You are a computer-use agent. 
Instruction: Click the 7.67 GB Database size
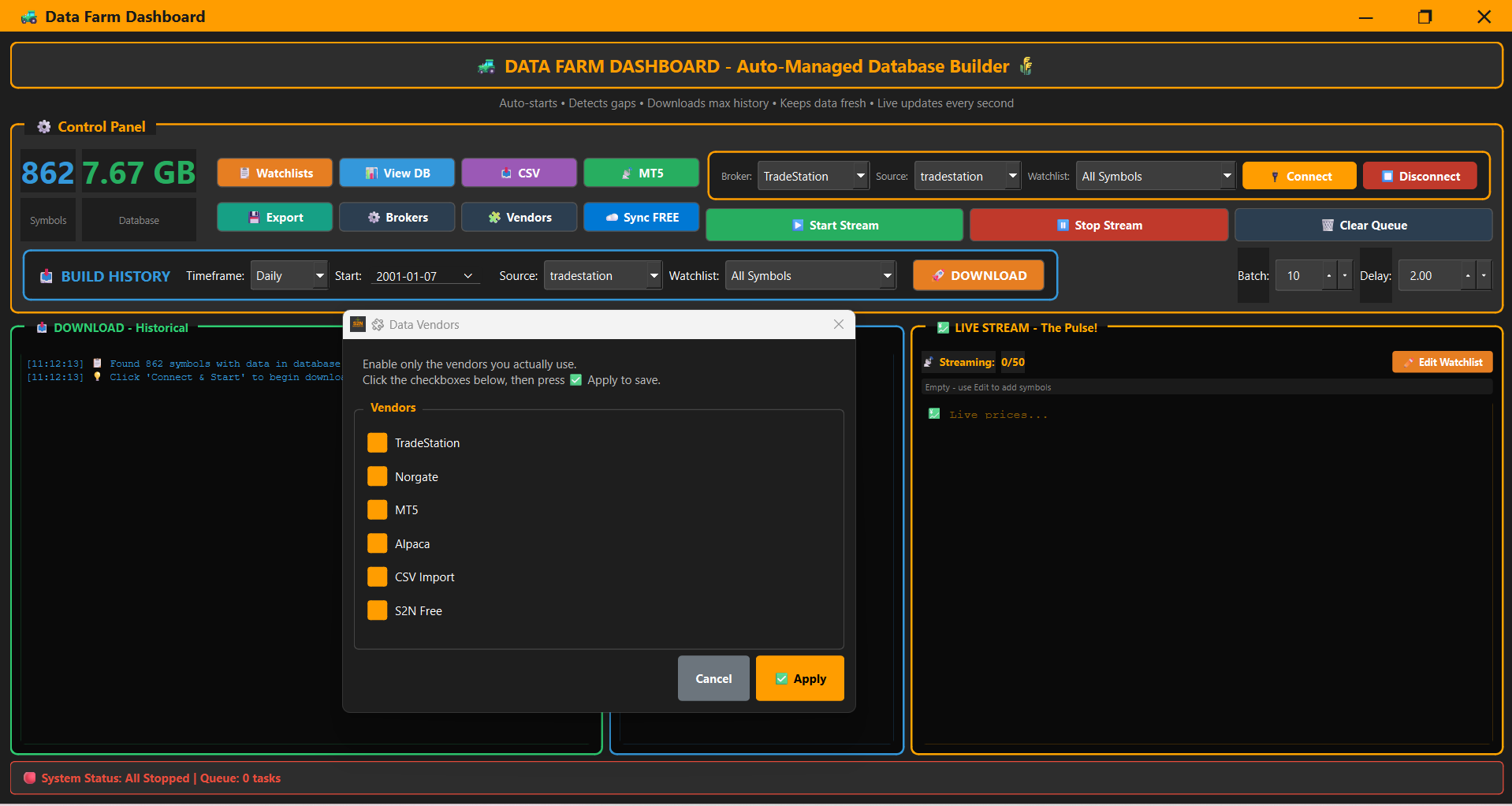[139, 173]
